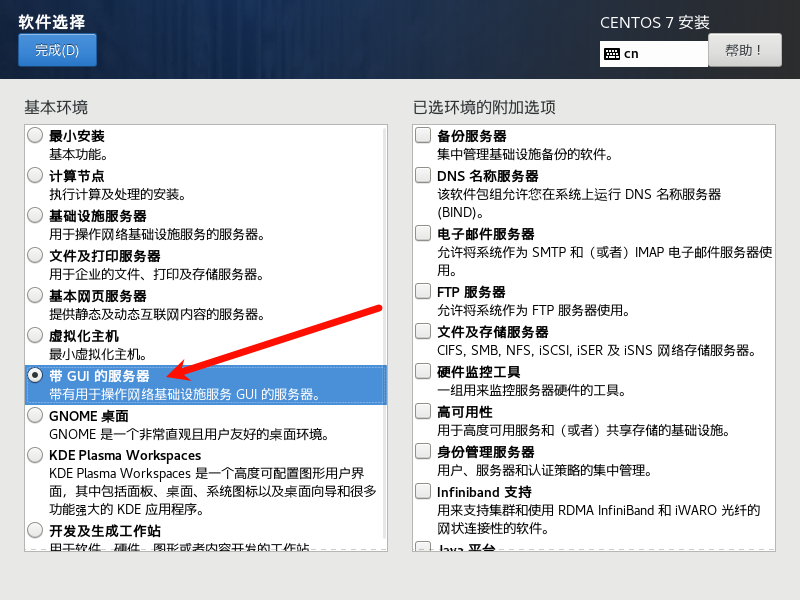
Task: Select the 基础设施服务器 radio button
Action: (35, 215)
